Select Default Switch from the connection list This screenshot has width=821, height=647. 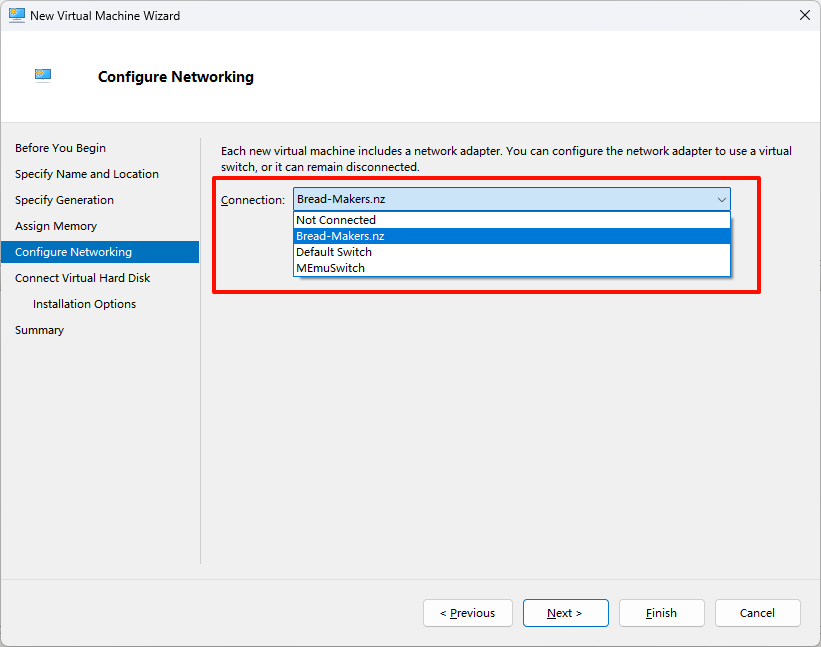(x=333, y=252)
